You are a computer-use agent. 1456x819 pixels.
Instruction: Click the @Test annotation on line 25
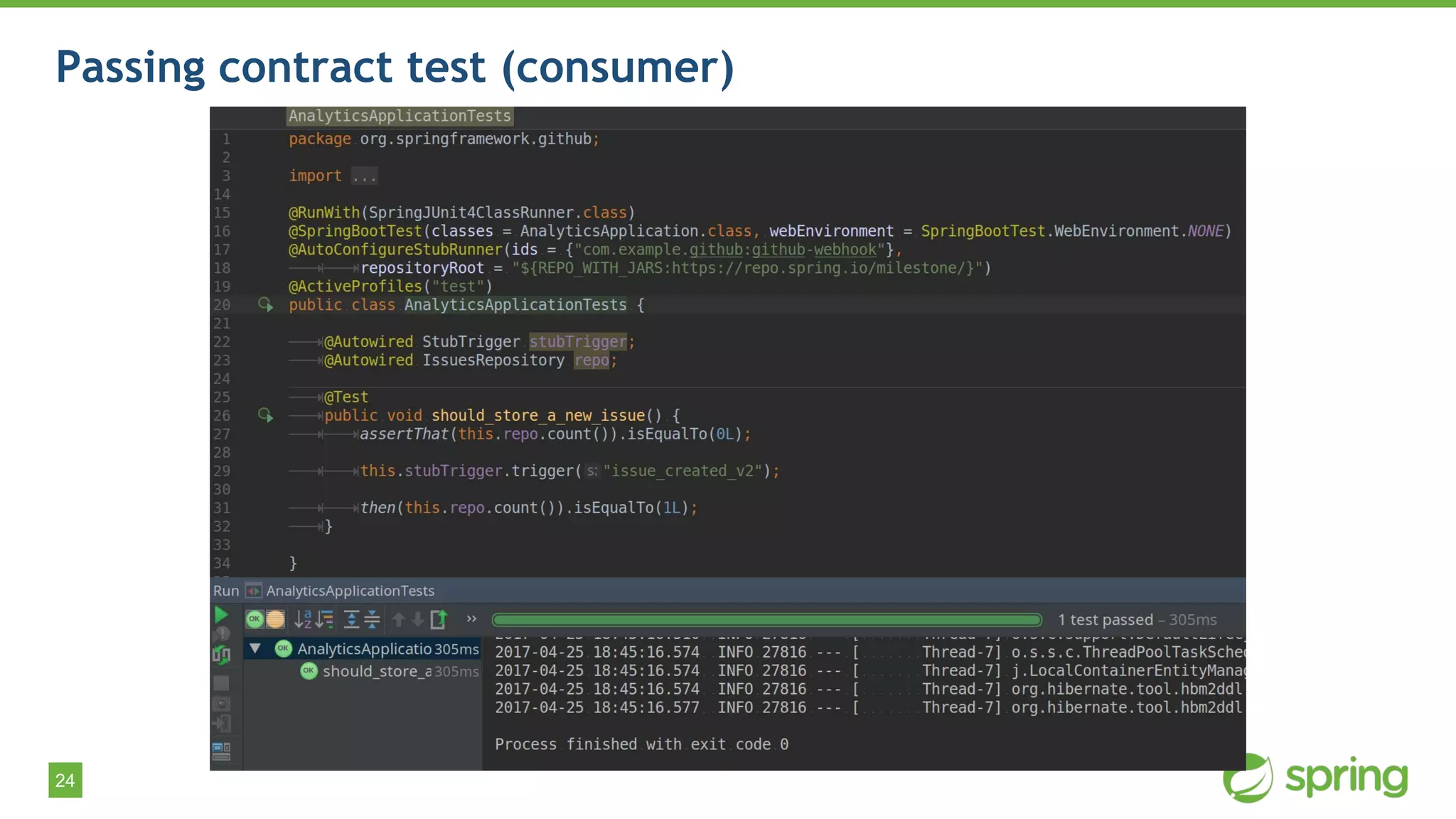pos(346,397)
